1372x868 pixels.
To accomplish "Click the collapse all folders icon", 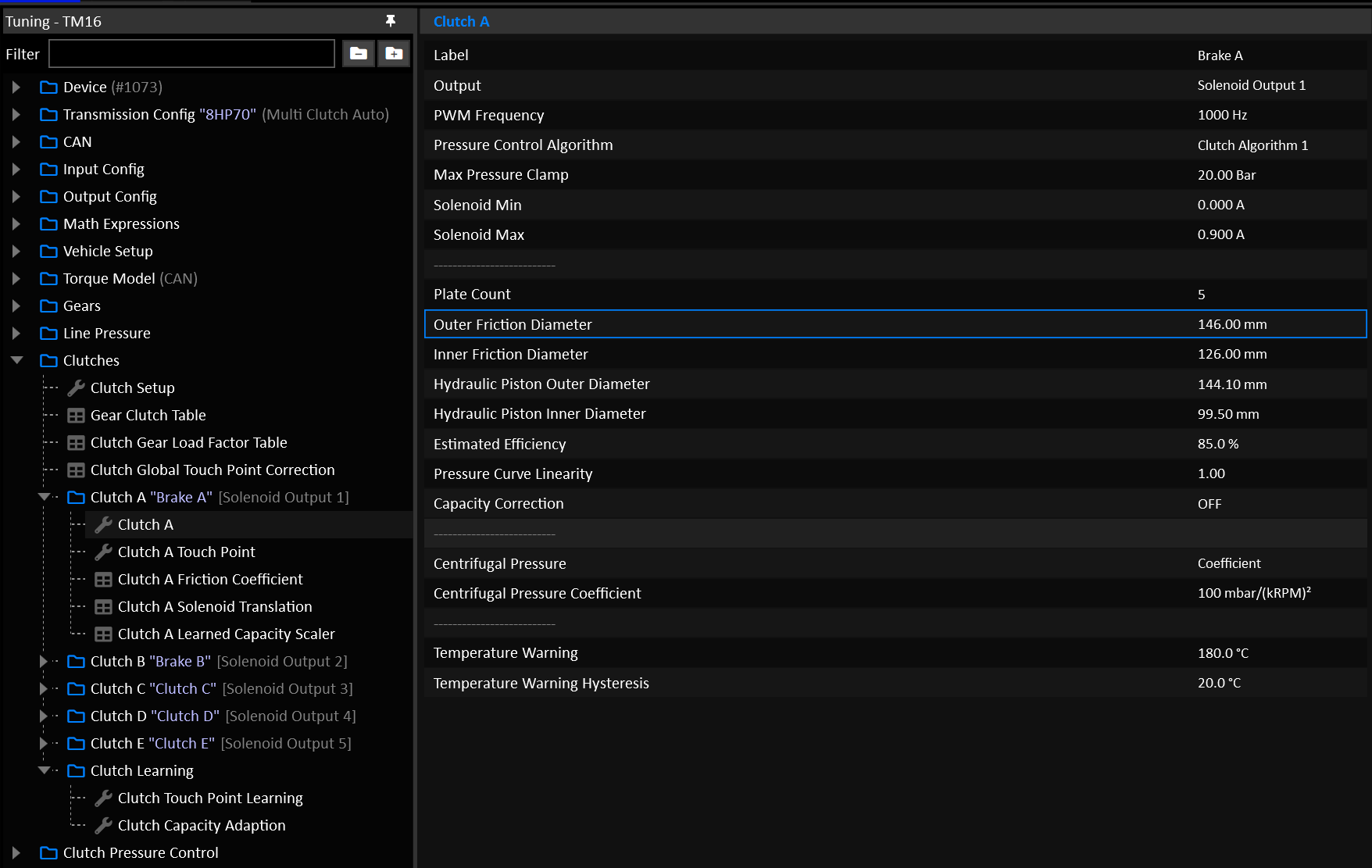I will tap(359, 53).
